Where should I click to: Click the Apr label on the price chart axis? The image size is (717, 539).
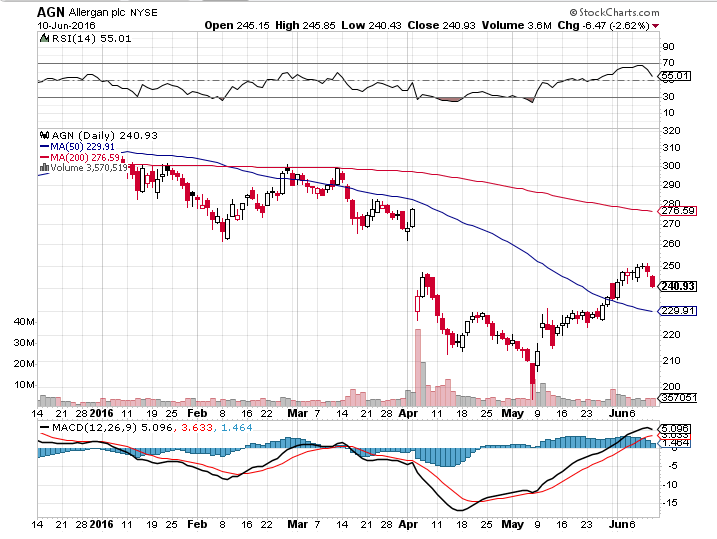[408, 413]
